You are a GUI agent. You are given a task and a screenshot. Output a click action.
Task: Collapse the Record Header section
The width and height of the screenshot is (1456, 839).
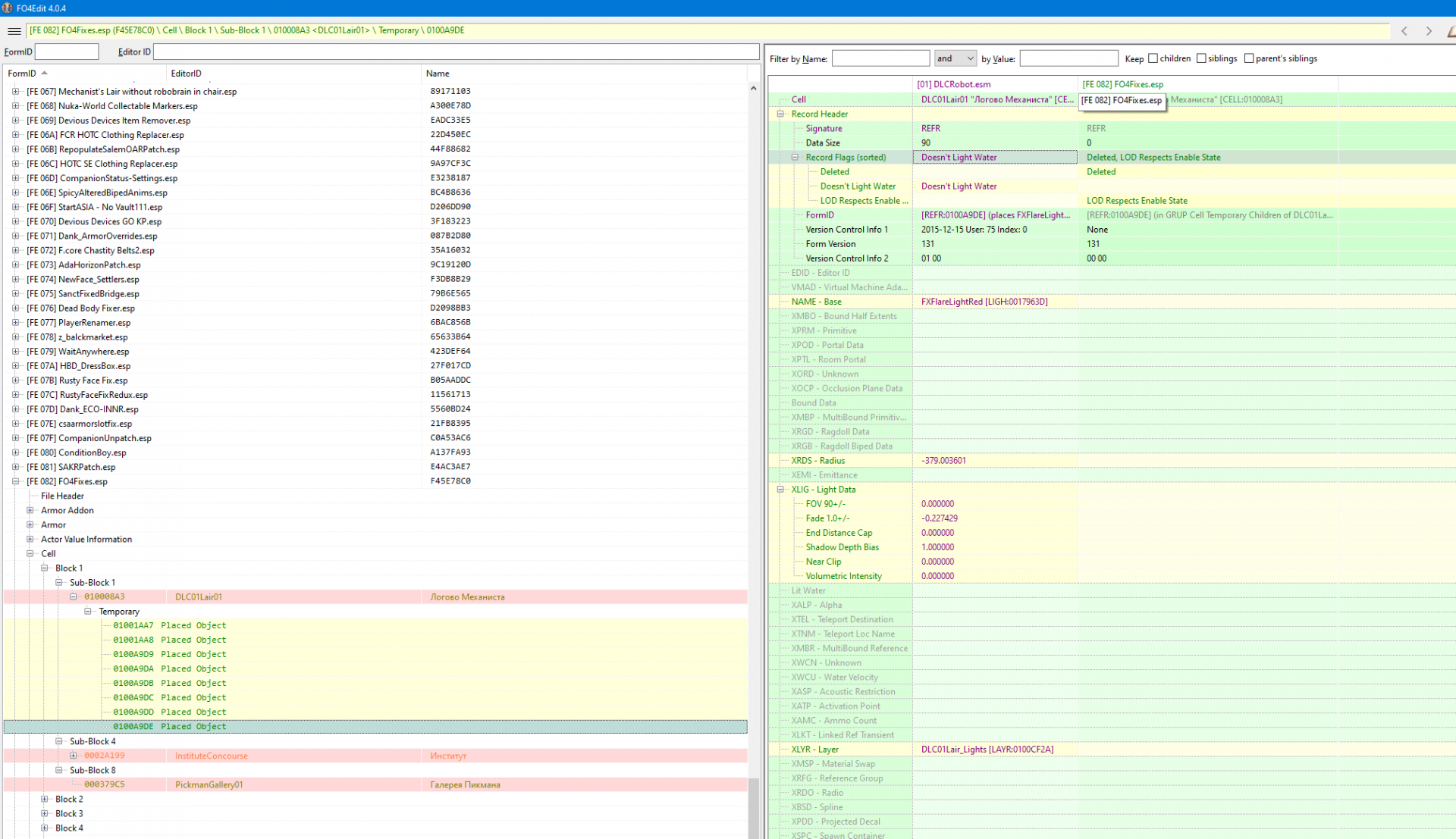pos(780,114)
